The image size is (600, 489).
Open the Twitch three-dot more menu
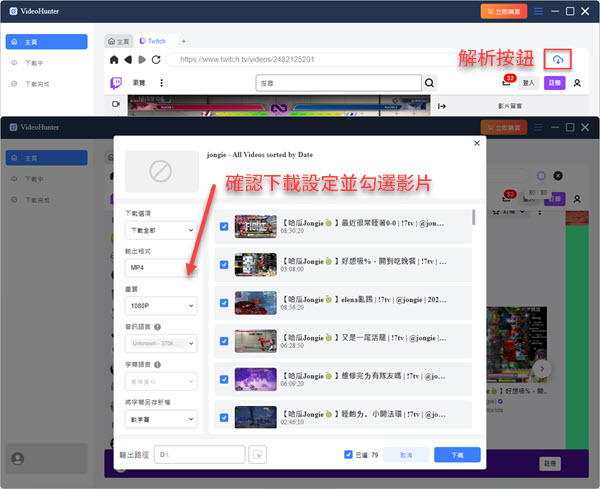161,83
